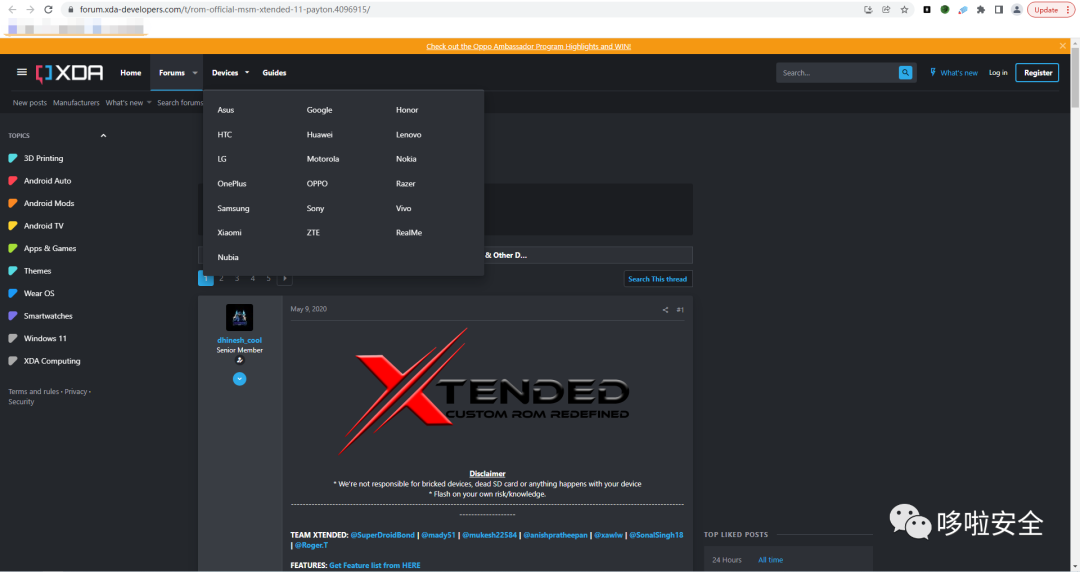Open the browser extensions puzzle icon
1080x572 pixels.
[980, 10]
